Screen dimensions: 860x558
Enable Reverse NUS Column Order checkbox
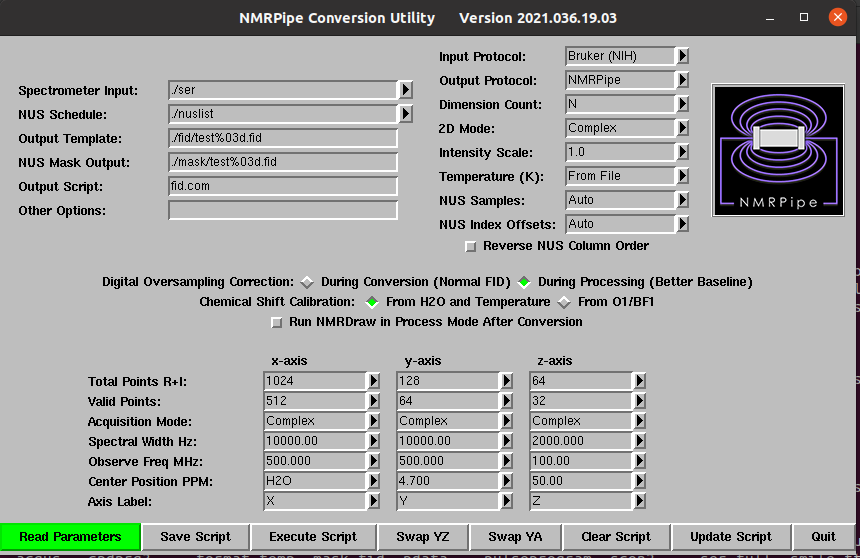pos(471,246)
